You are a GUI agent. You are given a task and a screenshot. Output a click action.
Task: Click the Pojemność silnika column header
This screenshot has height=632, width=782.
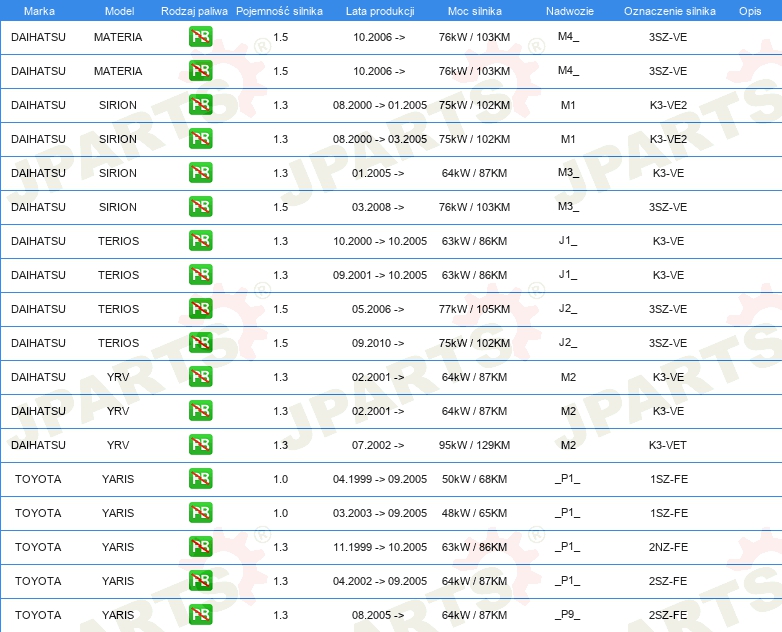[x=279, y=11]
